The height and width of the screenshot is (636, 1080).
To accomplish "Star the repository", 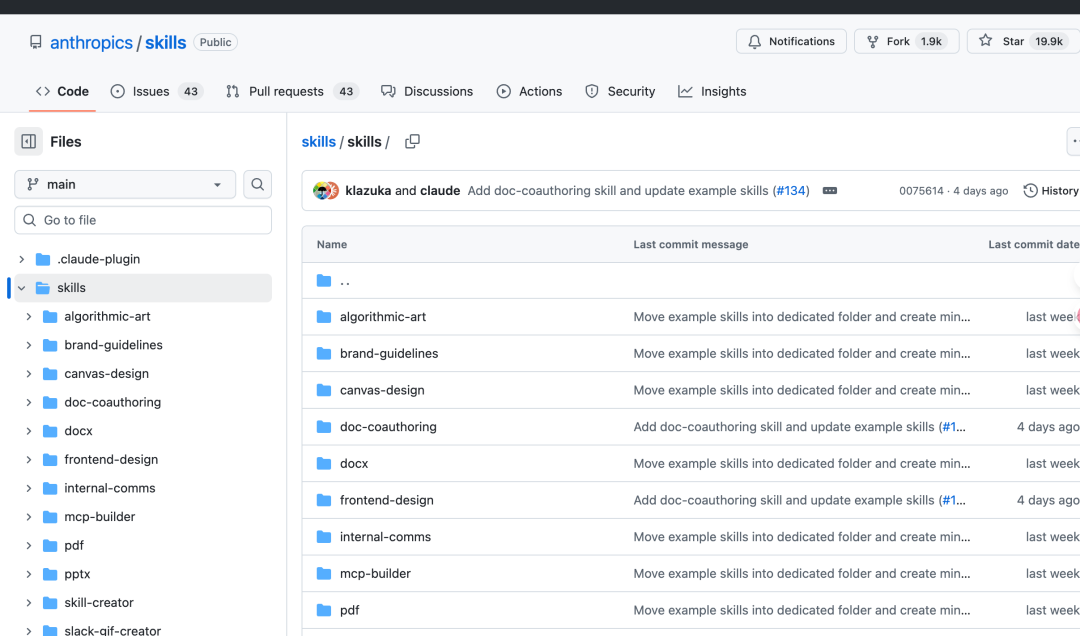I will [x=1015, y=41].
